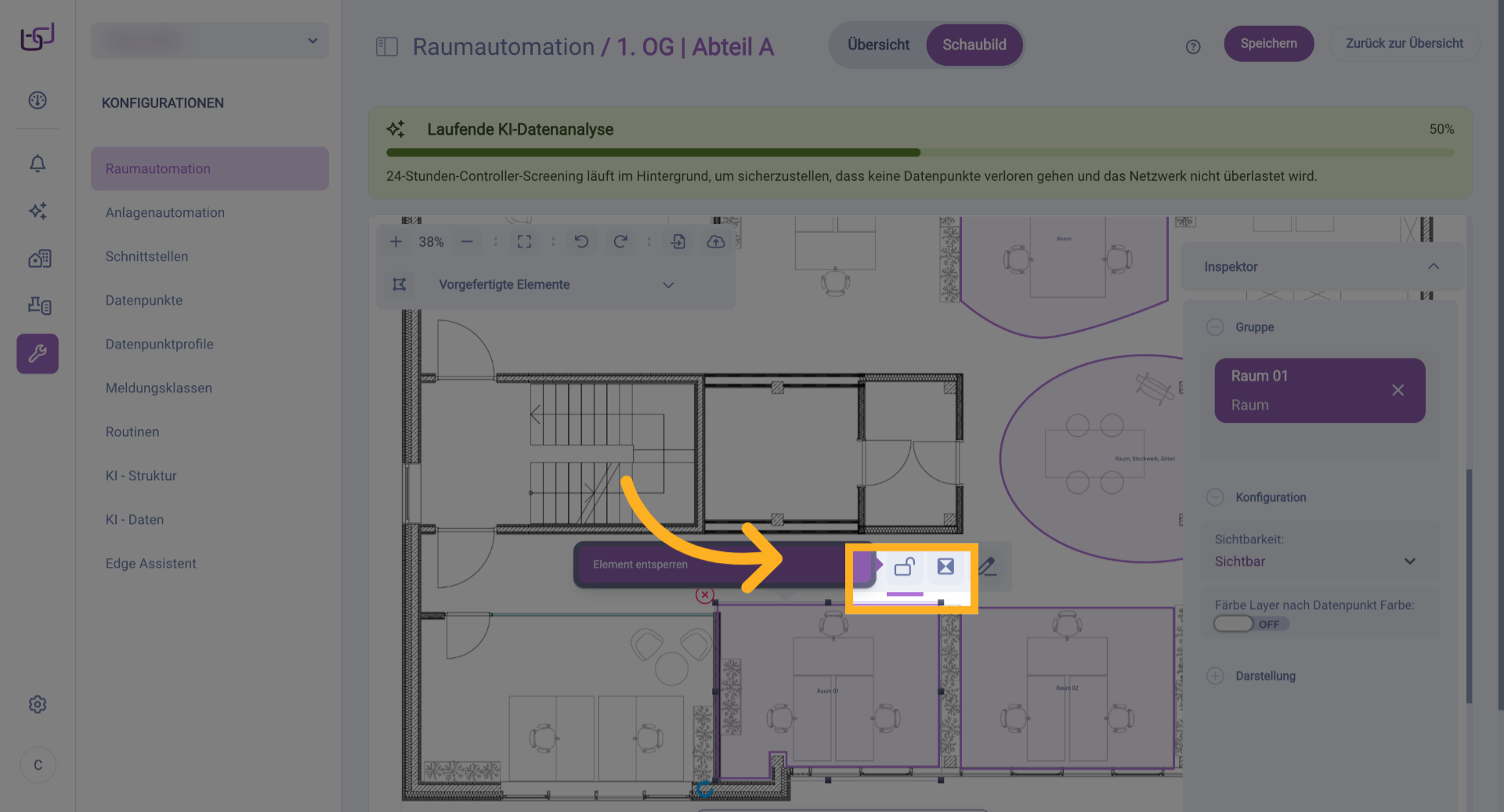
Task: Collapse the Inspektor panel
Action: [1433, 266]
